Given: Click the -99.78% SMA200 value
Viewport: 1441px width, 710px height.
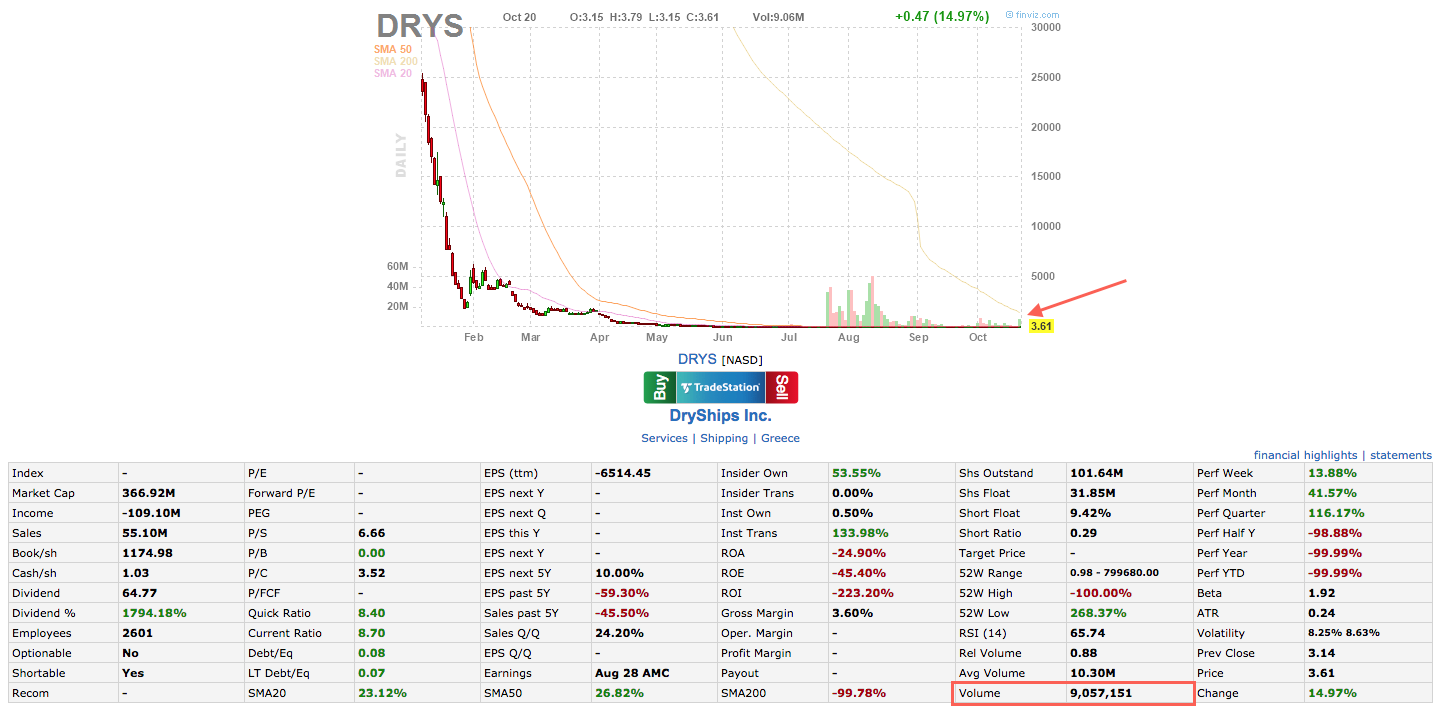Looking at the screenshot, I should pyautogui.click(x=858, y=693).
